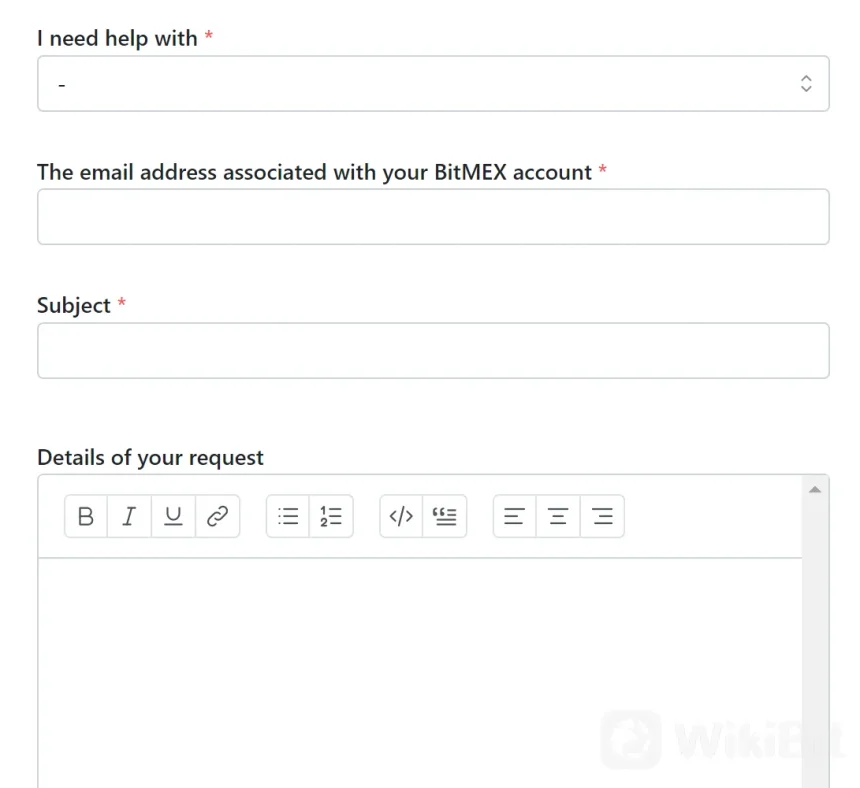Insert a hyperlink using the link icon

pos(217,516)
